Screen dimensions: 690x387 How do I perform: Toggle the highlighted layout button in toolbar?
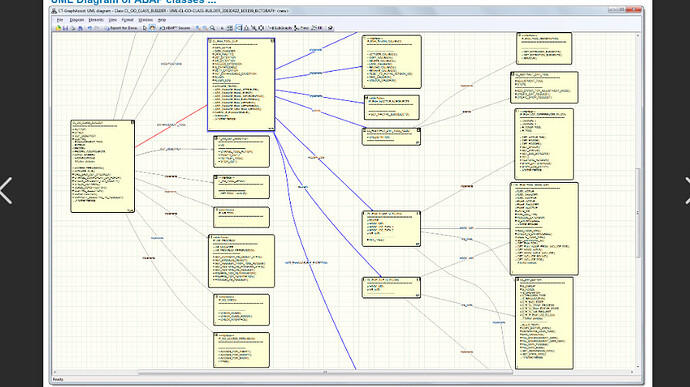(x=239, y=28)
